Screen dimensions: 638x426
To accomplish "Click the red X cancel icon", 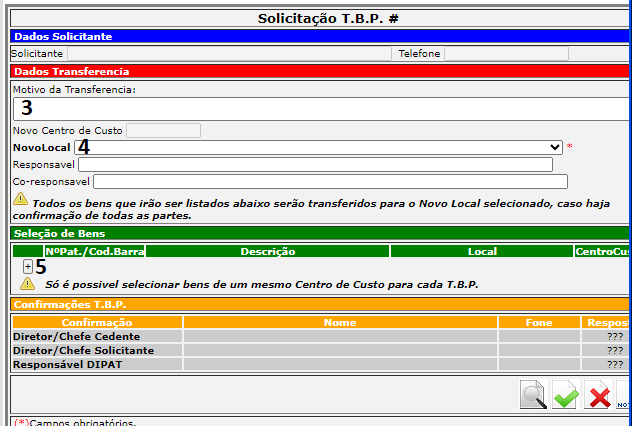I will pos(599,395).
